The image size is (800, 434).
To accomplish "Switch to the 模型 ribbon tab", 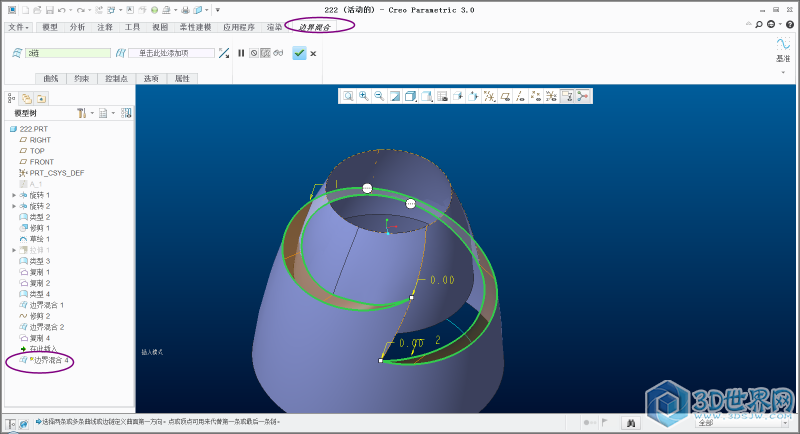I will [50, 27].
